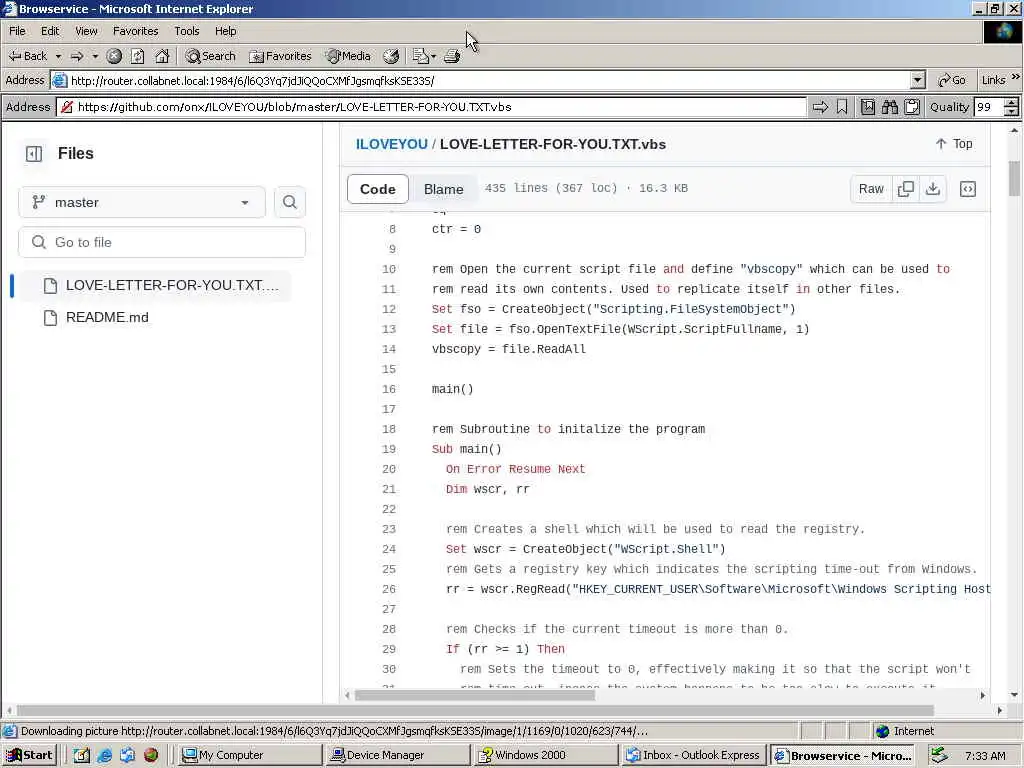The width and height of the screenshot is (1024, 768).
Task: Open the Media pane in IE toolbar
Action: (x=349, y=56)
